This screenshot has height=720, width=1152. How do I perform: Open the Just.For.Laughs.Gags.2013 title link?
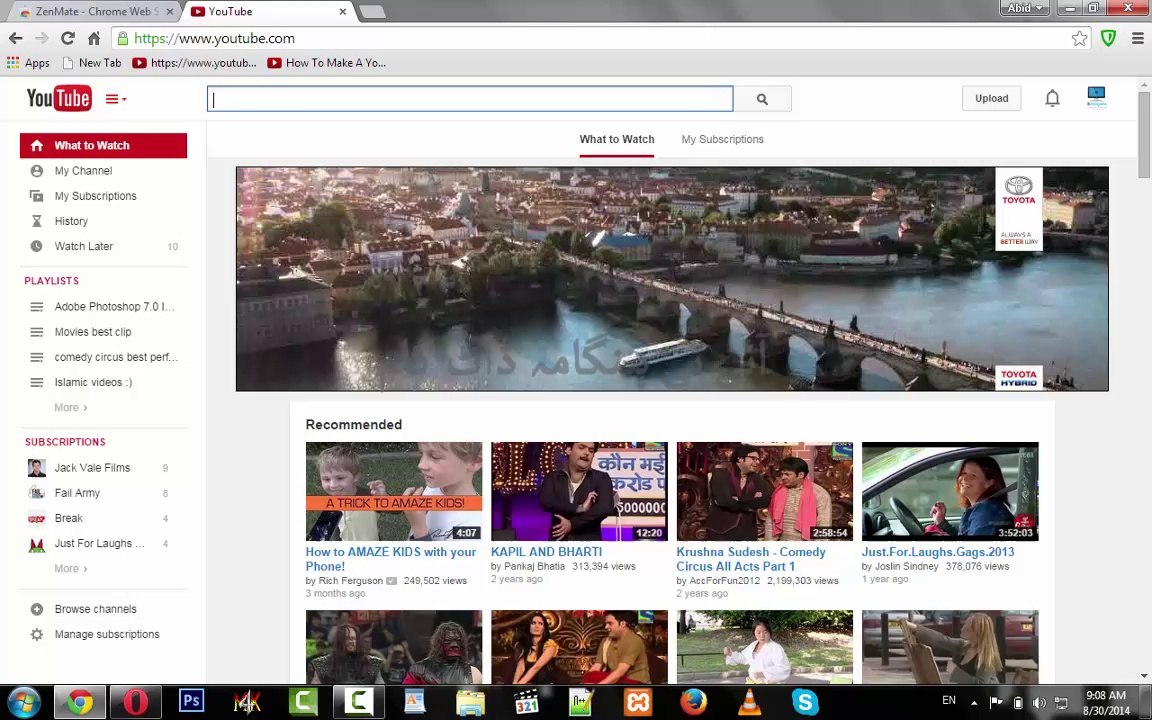(937, 552)
